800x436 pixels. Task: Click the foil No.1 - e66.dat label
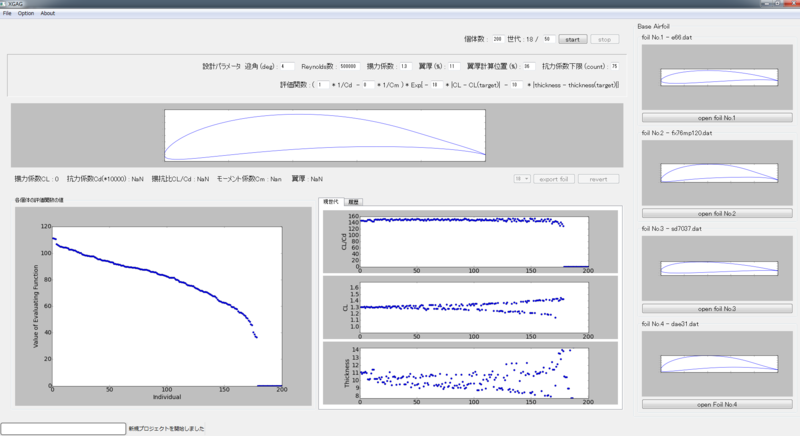(667, 37)
